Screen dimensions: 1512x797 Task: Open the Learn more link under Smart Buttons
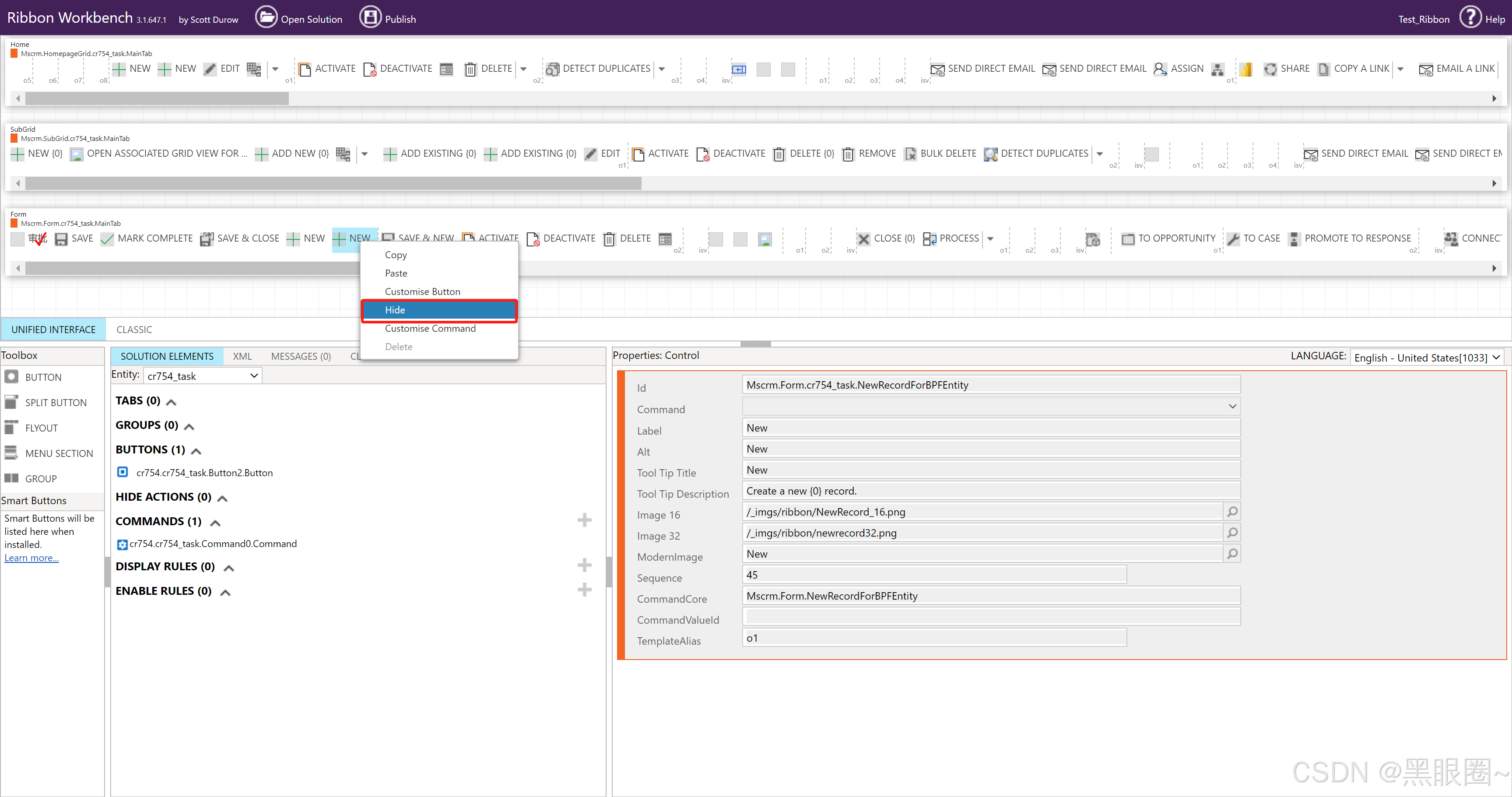click(x=31, y=557)
